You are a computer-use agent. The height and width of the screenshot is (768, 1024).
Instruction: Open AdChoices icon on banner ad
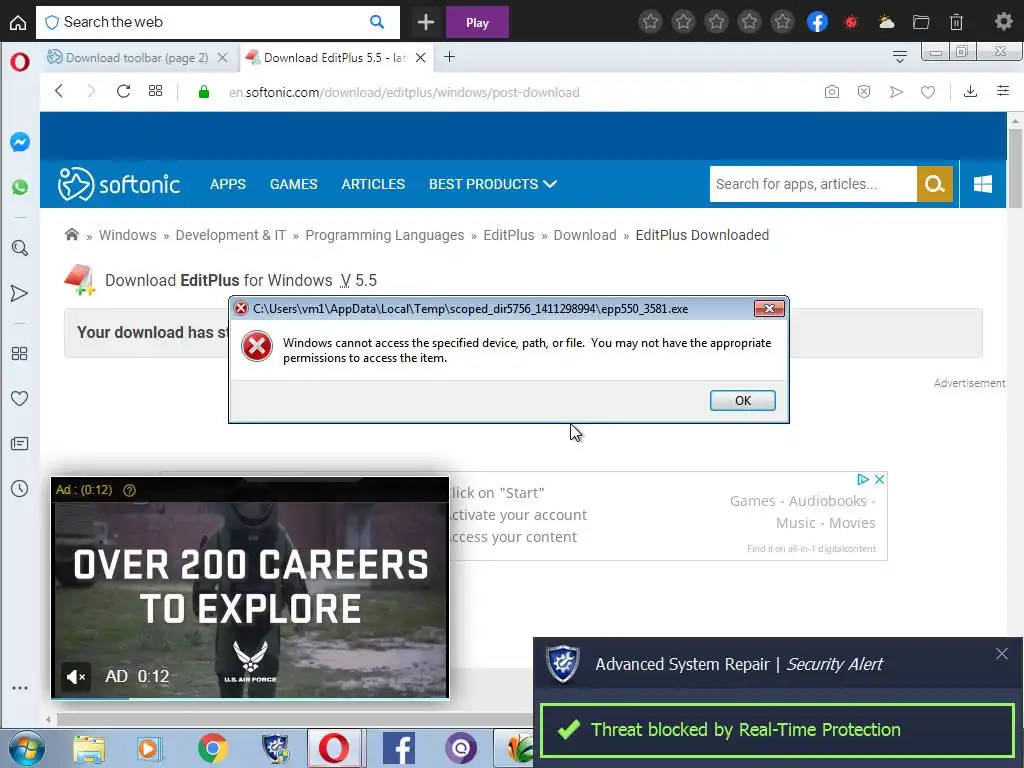tap(863, 479)
